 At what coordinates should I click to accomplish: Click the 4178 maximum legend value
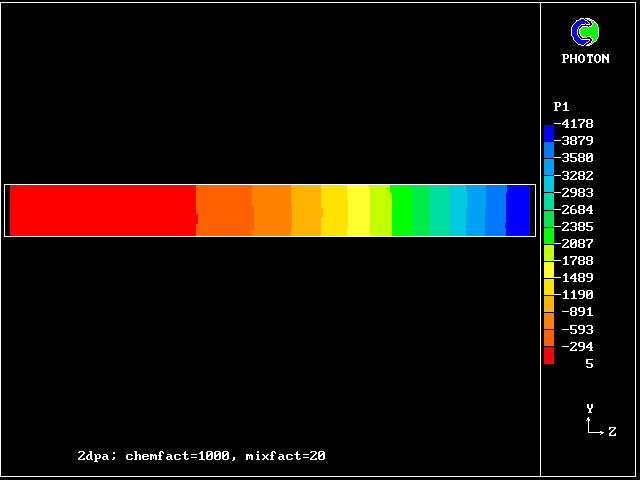(577, 124)
